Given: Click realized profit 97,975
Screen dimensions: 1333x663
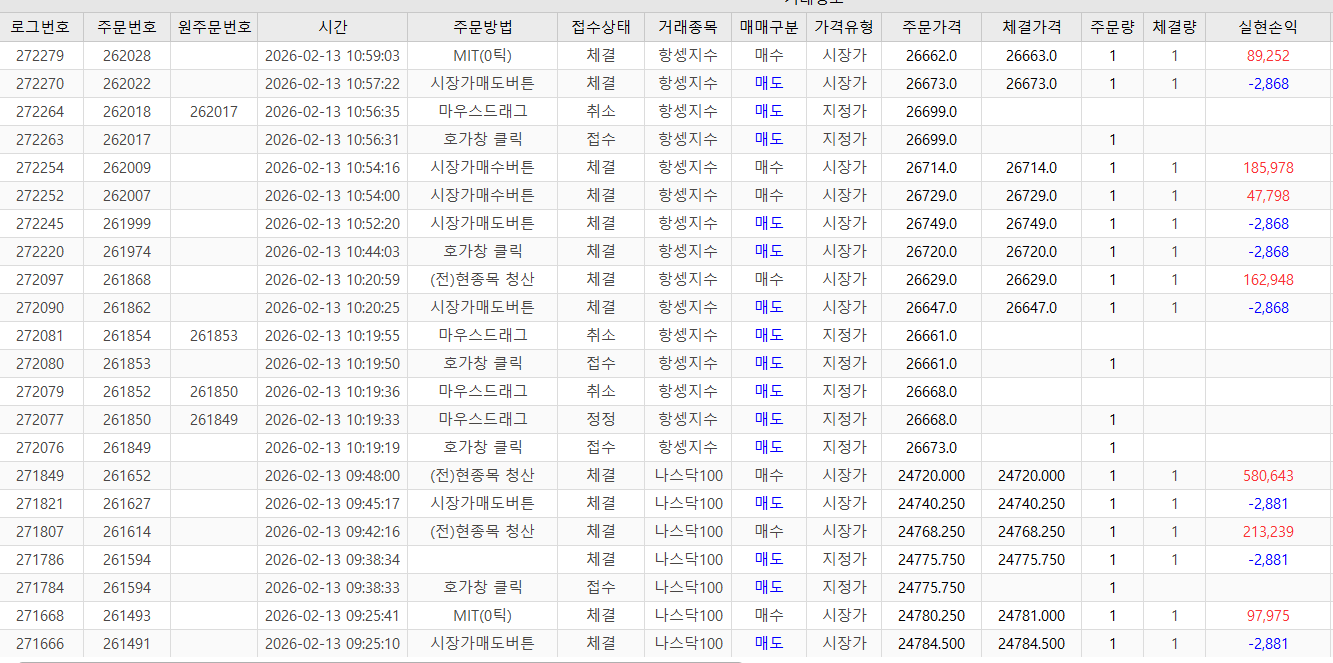Looking at the screenshot, I should 1268,616.
